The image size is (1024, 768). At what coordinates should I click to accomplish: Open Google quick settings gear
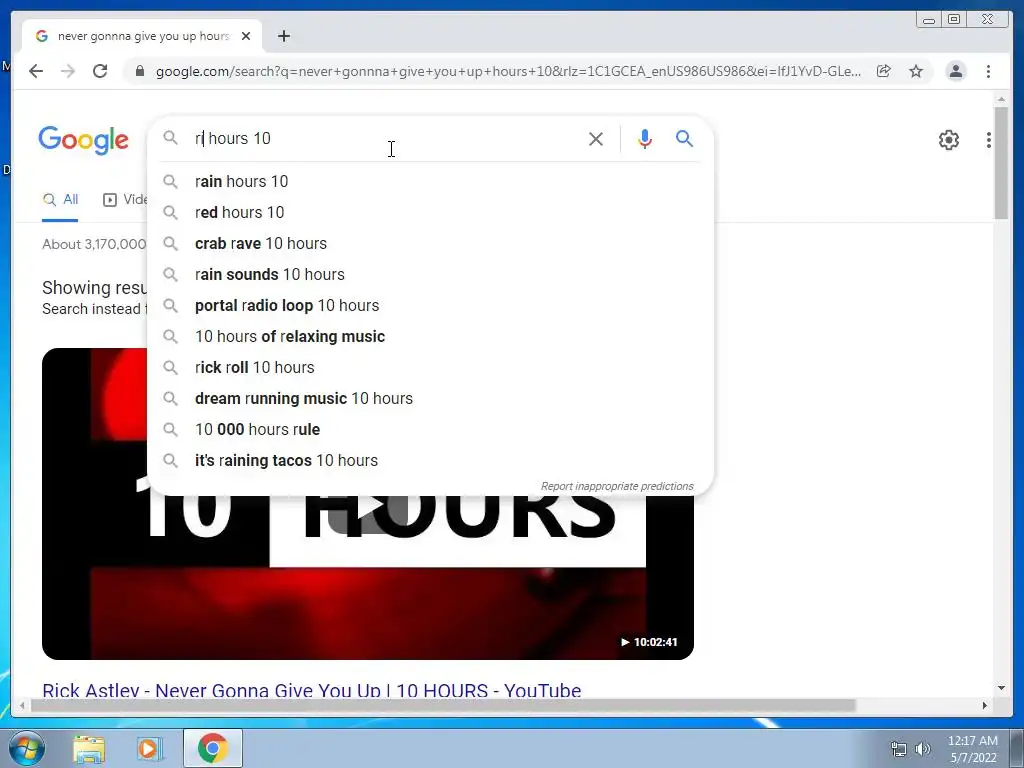tap(949, 140)
